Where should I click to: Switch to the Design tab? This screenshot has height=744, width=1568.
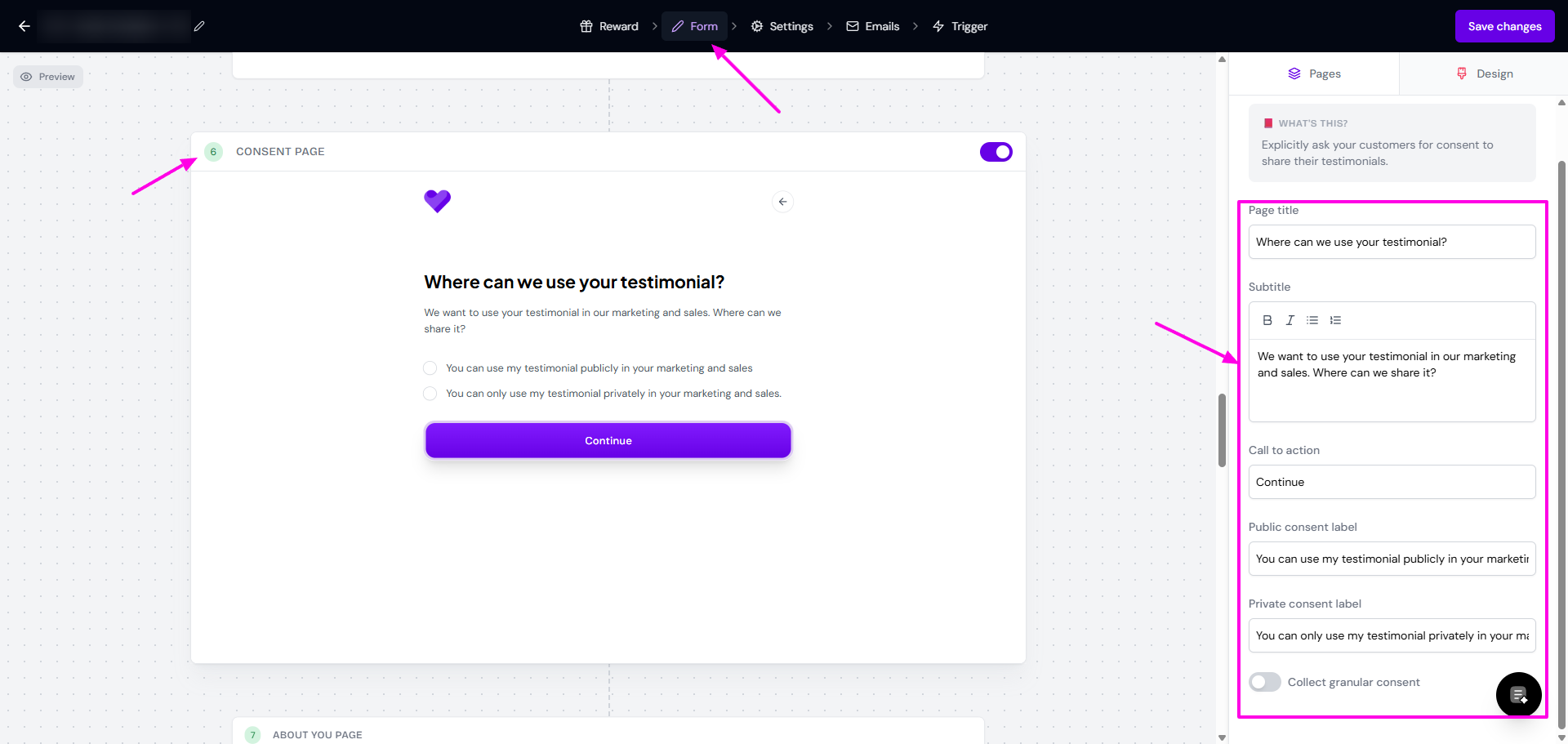pyautogui.click(x=1485, y=74)
